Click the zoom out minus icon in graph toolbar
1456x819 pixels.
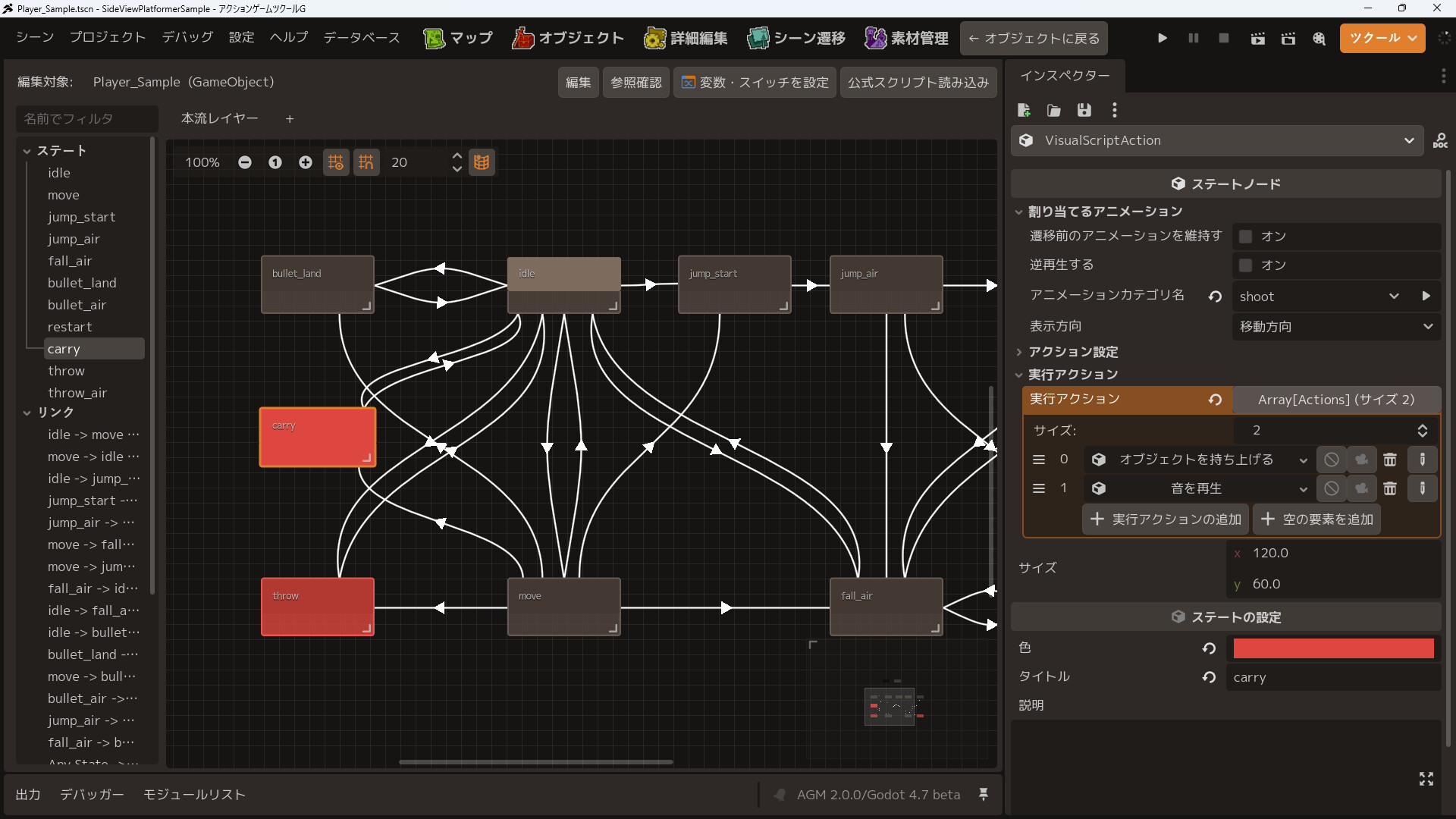(x=245, y=162)
